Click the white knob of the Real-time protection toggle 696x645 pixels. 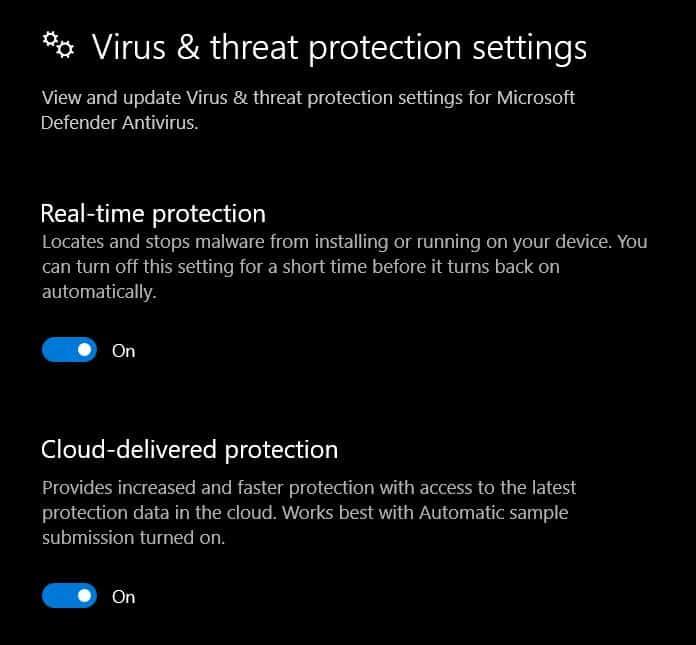click(84, 350)
